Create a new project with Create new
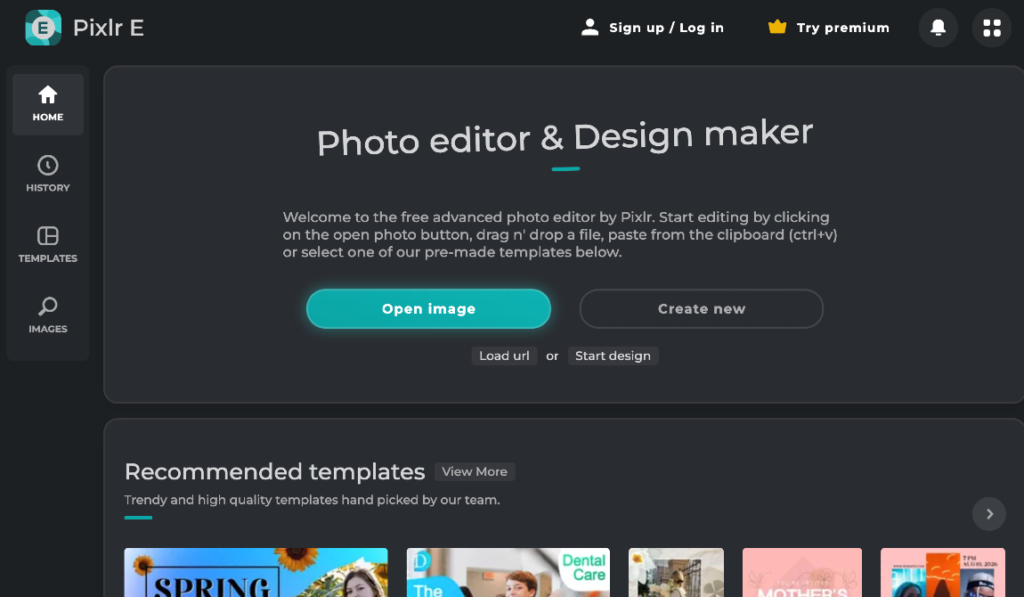This screenshot has height=597, width=1024. 701,308
